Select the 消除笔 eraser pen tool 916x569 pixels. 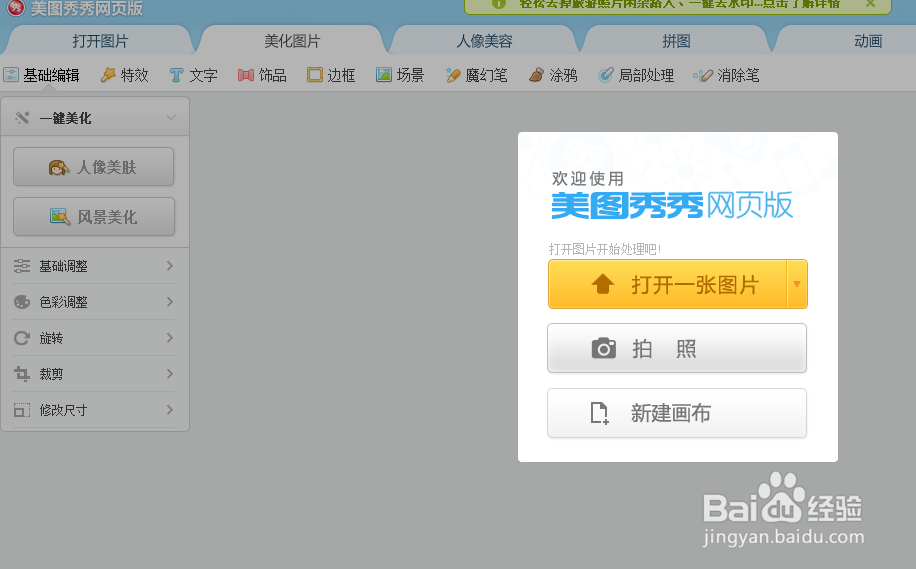pos(726,75)
